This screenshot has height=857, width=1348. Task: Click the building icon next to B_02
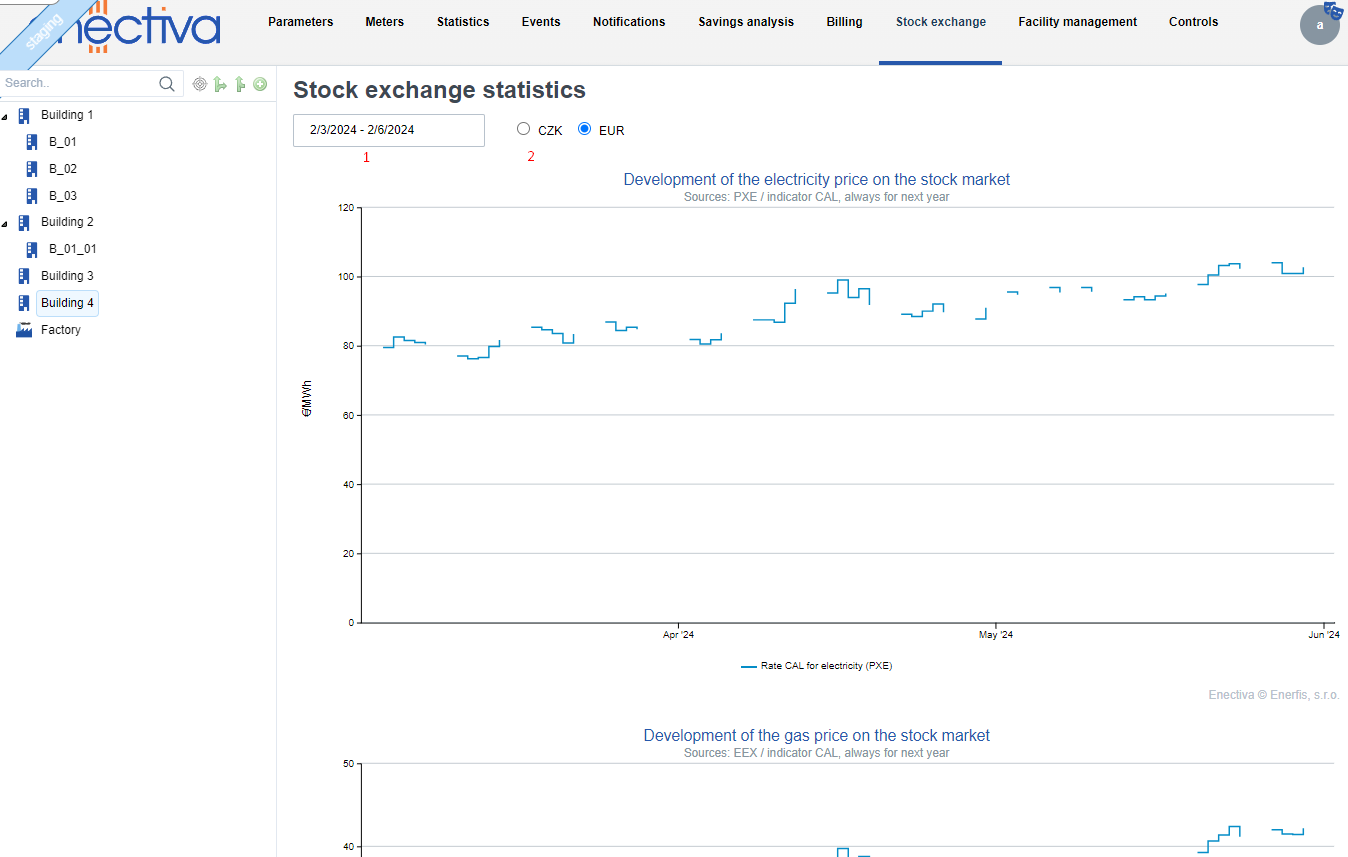(x=32, y=169)
